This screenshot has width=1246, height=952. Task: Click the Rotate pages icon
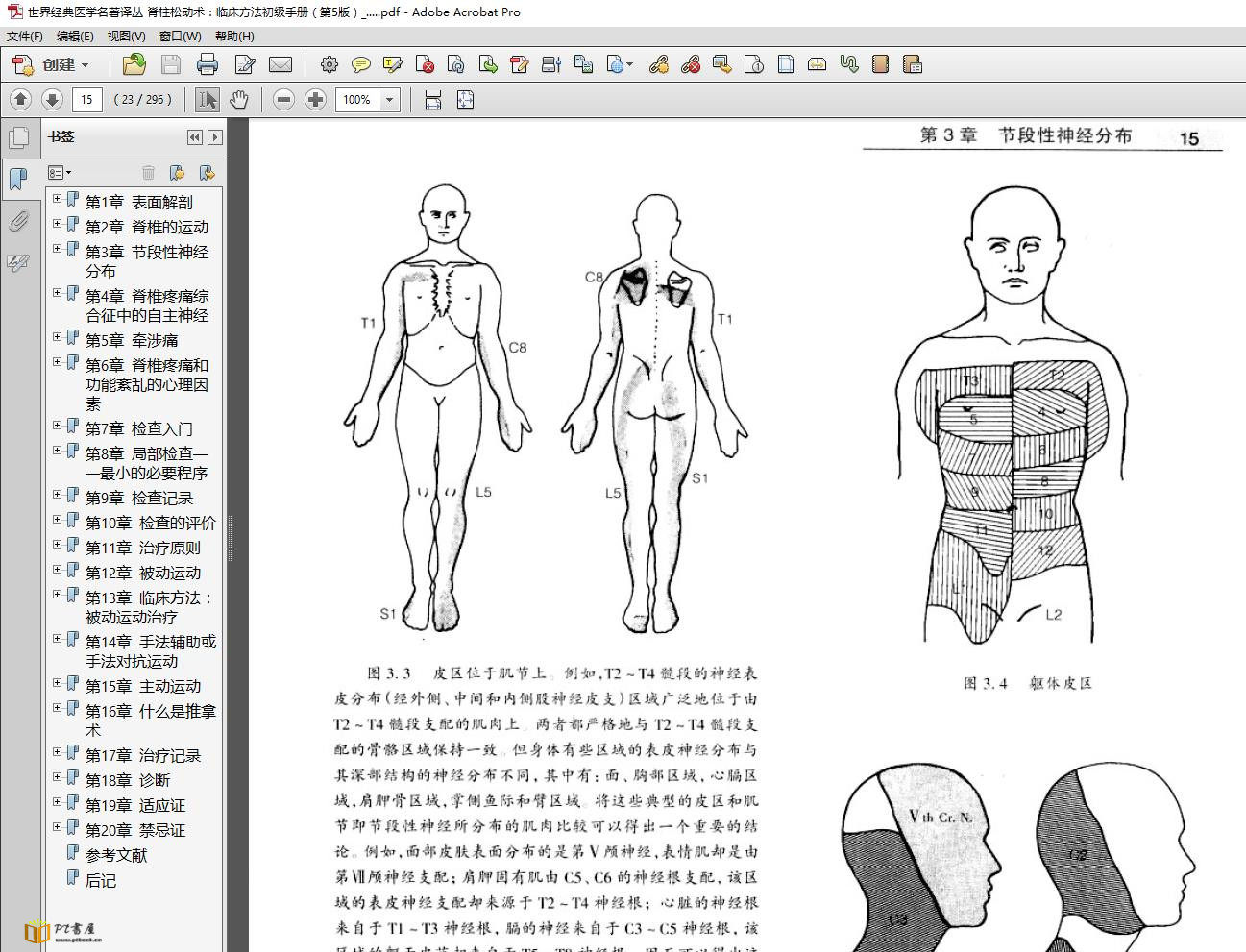point(456,65)
